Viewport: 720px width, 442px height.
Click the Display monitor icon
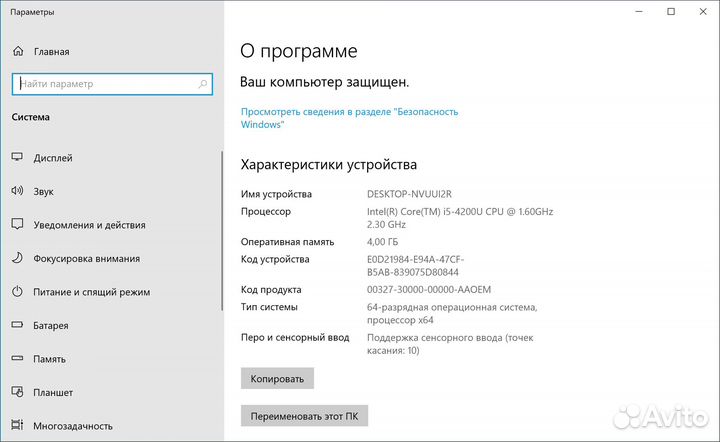coord(17,158)
